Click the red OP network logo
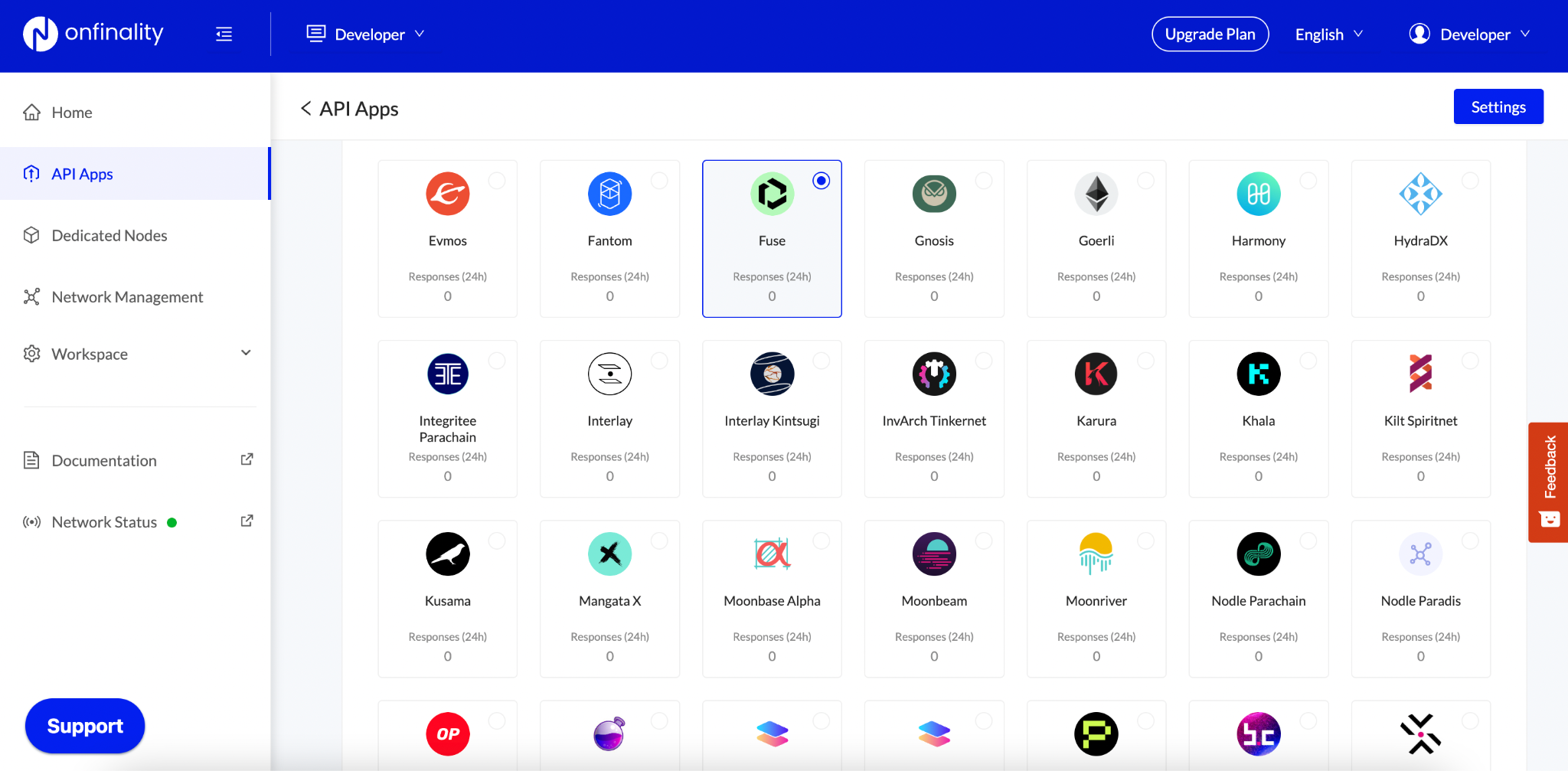Screen dimensions: 1568x771 tap(448, 733)
